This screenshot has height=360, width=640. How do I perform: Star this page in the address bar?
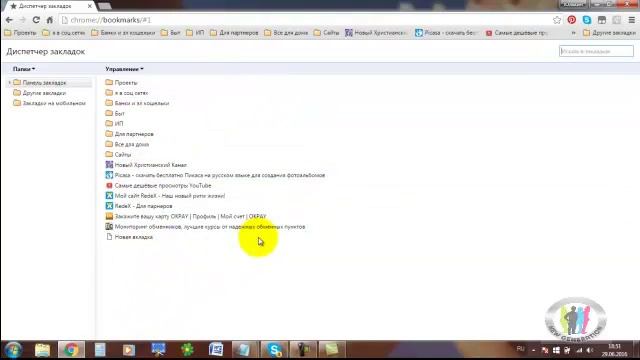click(557, 20)
